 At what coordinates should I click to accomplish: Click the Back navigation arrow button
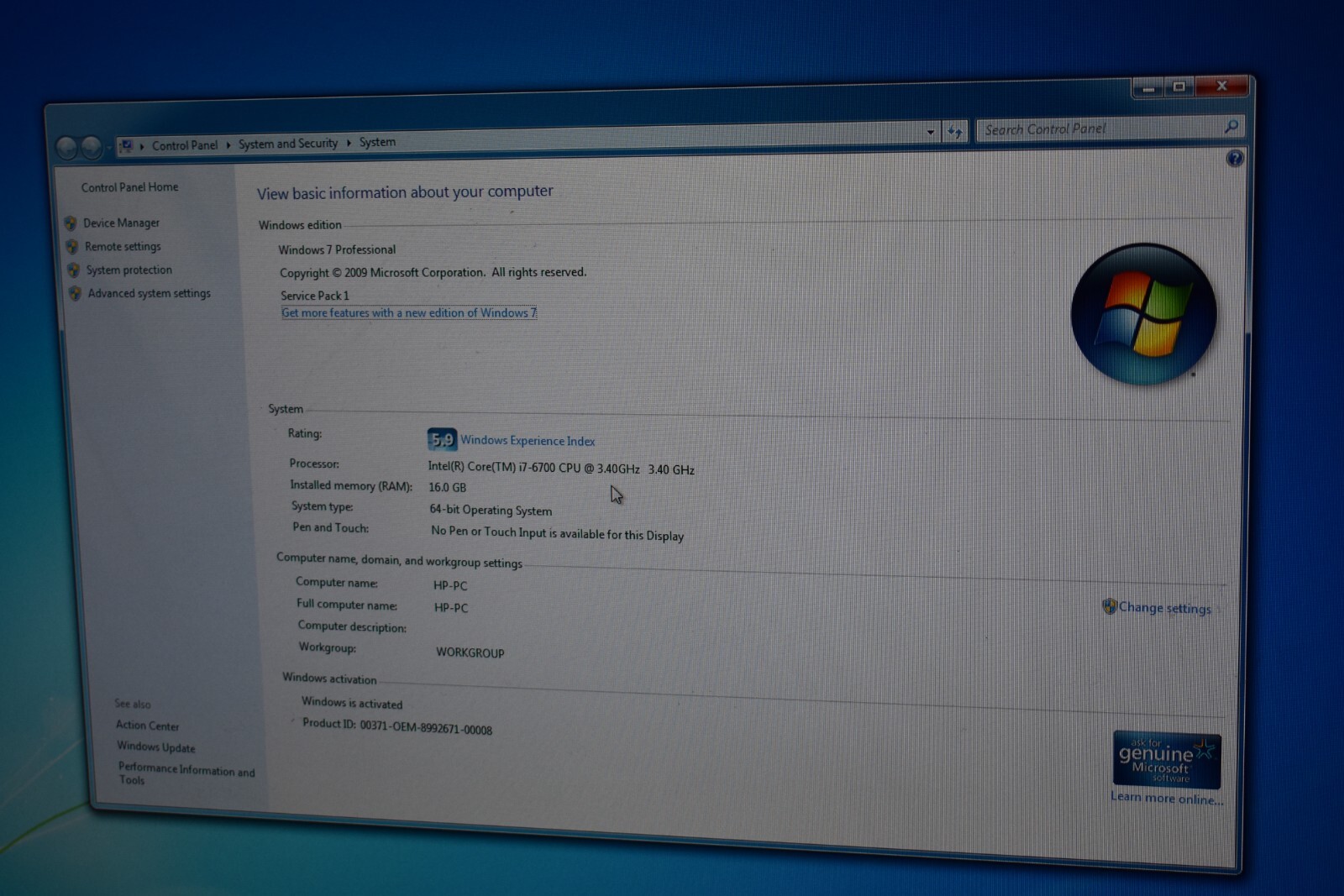pos(66,148)
